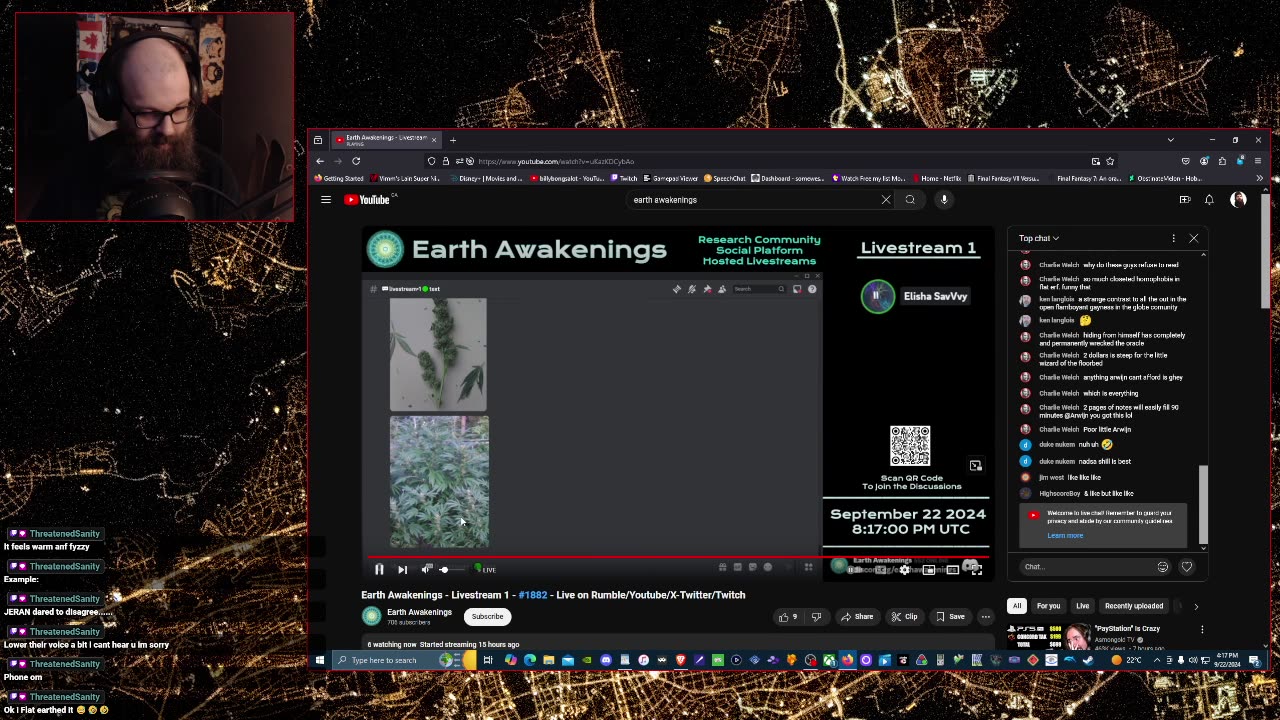The height and width of the screenshot is (720, 1280).
Task: Open Earth Awakenings channel avatar
Action: (371, 616)
